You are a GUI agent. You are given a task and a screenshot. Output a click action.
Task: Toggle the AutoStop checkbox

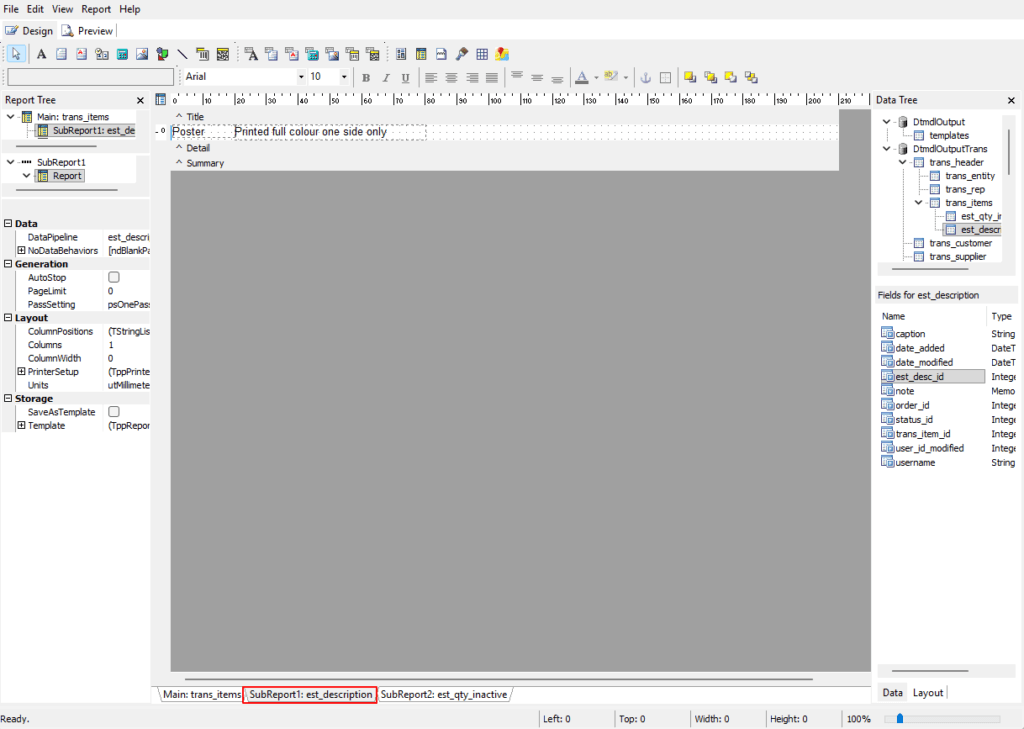(114, 277)
